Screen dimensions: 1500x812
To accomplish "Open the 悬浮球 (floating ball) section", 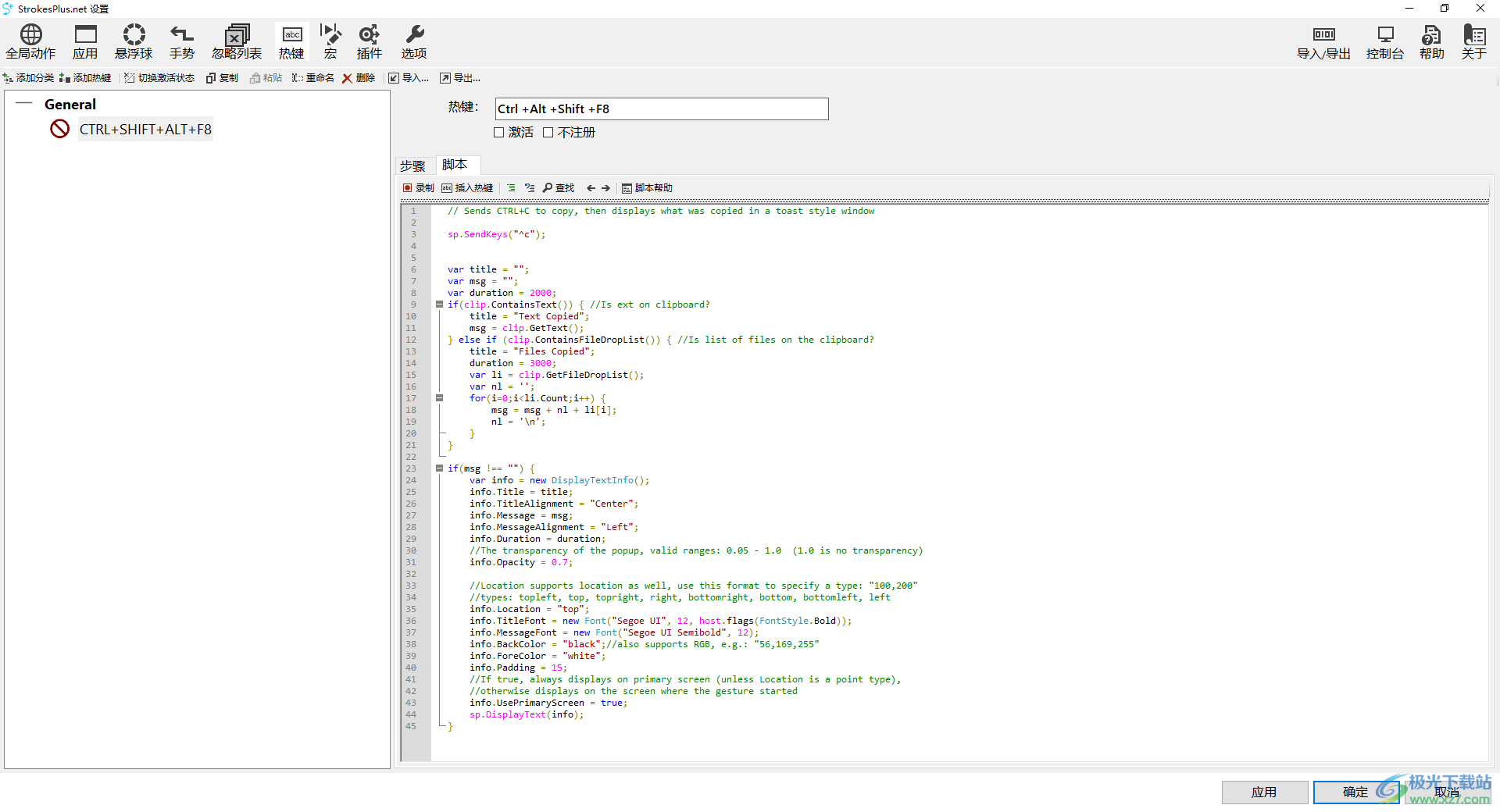I will pyautogui.click(x=134, y=42).
